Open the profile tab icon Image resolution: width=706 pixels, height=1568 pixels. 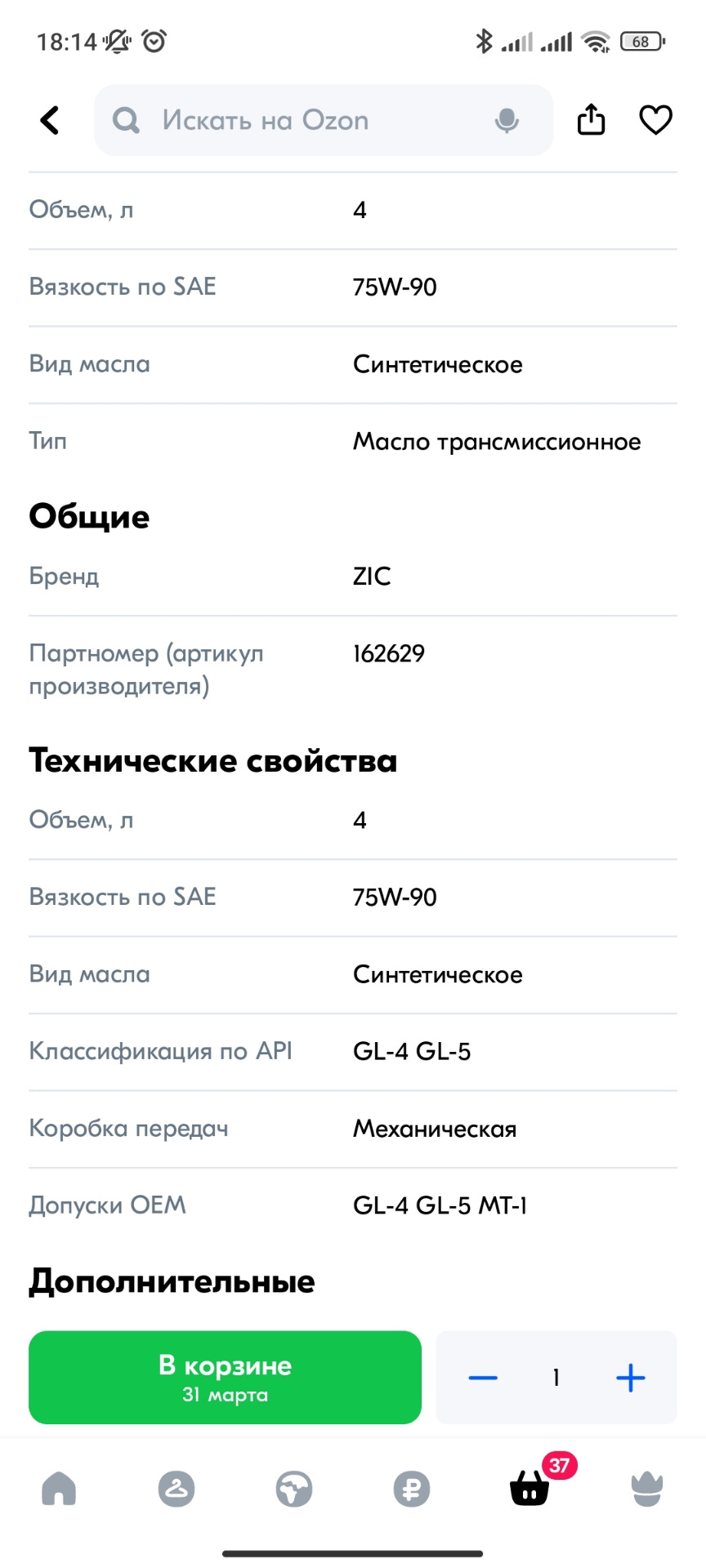(x=647, y=1489)
